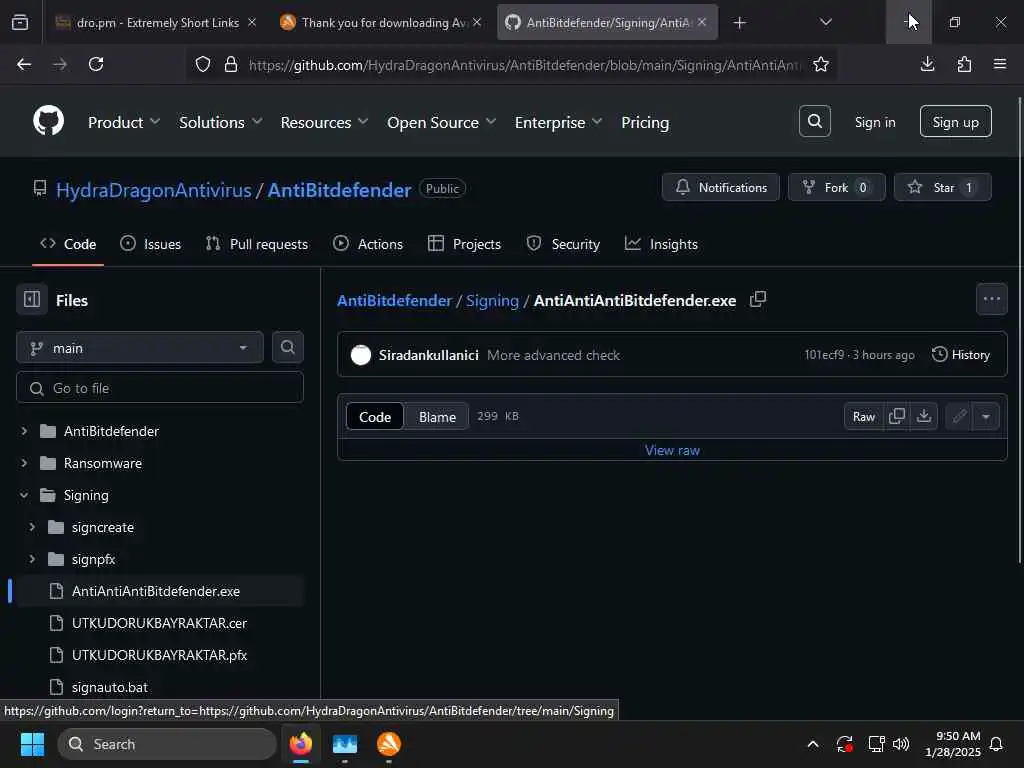Image resolution: width=1024 pixels, height=768 pixels.
Task: Open the Actions tab
Action: [368, 244]
